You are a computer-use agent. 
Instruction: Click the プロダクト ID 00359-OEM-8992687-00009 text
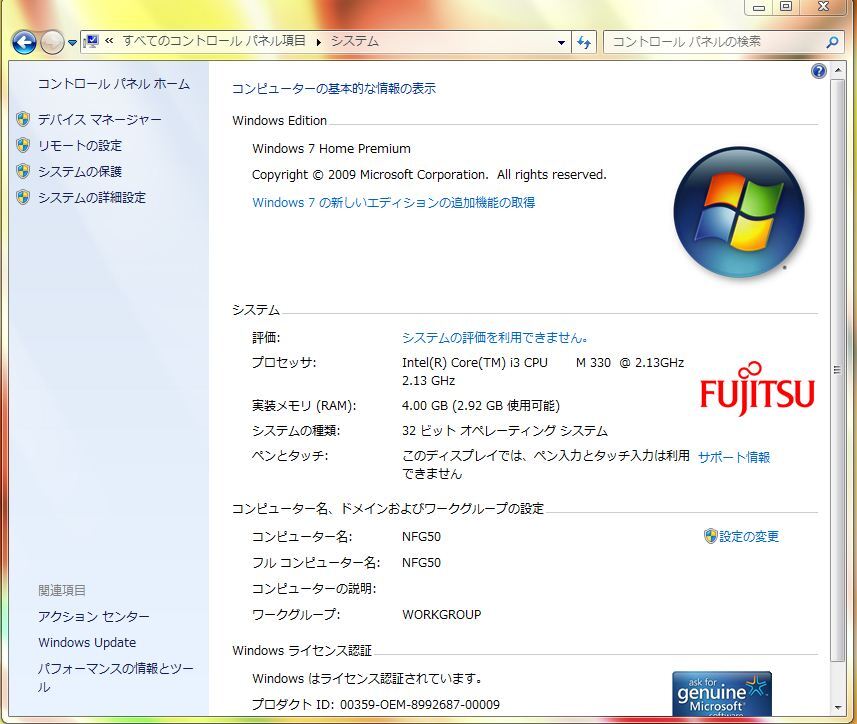pyautogui.click(x=375, y=705)
